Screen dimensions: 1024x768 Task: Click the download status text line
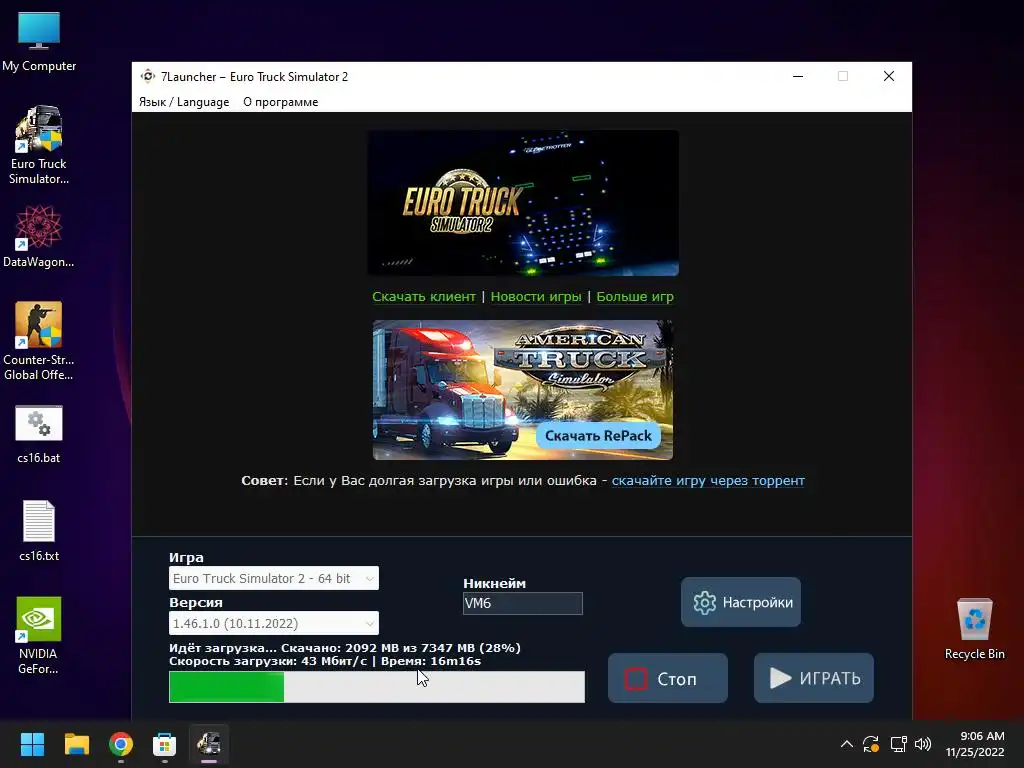[x=345, y=648]
